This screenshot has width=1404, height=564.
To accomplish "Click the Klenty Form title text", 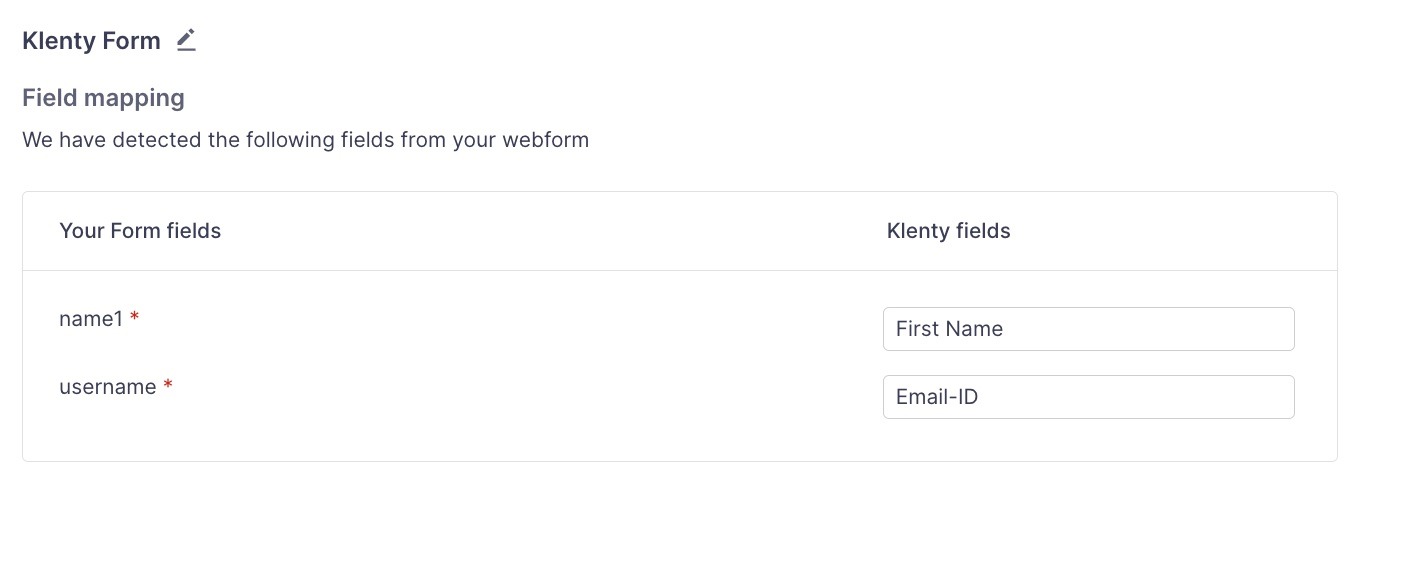I will pyautogui.click(x=91, y=41).
